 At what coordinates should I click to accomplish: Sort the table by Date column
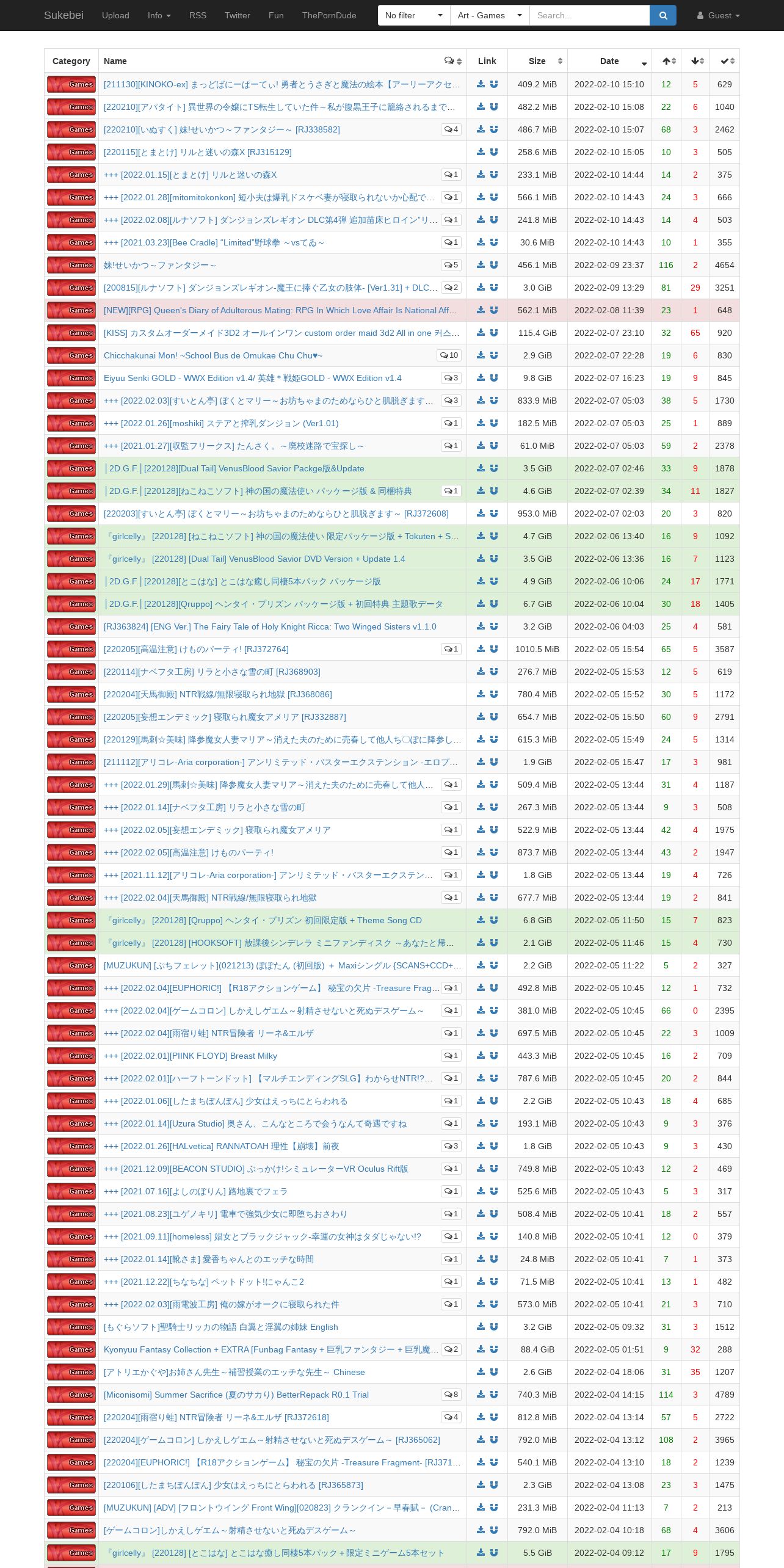(609, 61)
